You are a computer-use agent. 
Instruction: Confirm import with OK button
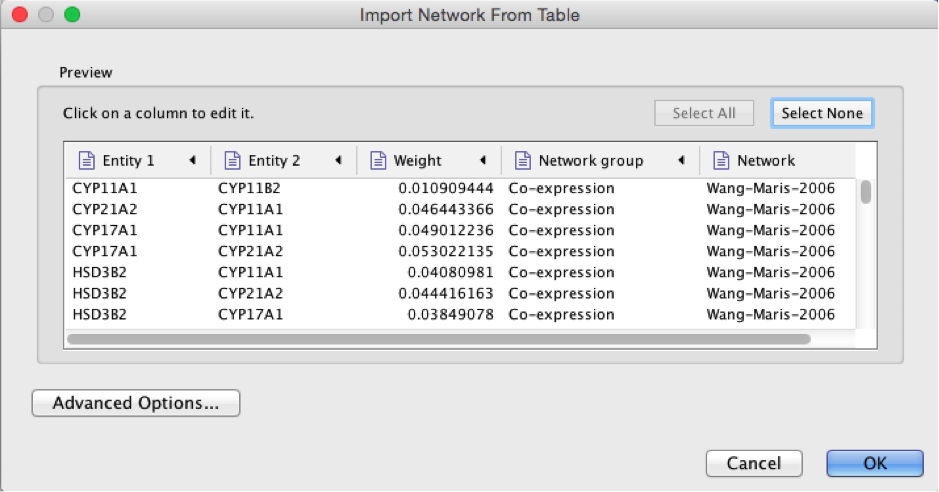[874, 463]
